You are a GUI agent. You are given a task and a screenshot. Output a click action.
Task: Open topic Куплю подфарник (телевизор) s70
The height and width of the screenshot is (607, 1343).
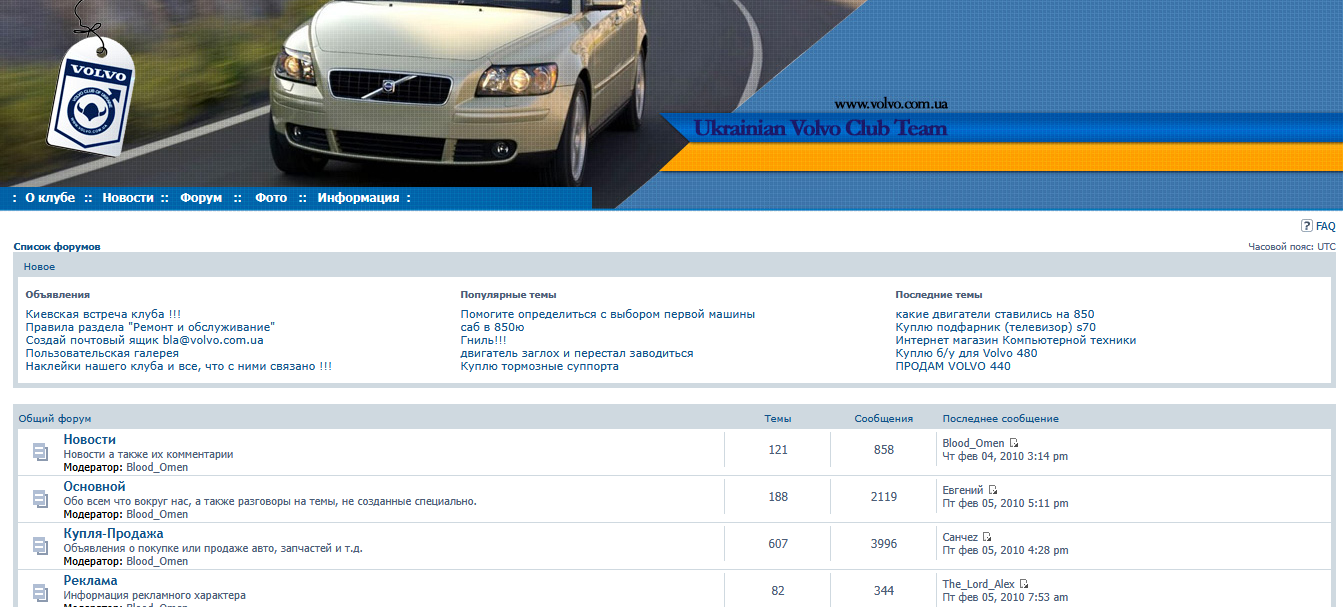click(x=996, y=327)
